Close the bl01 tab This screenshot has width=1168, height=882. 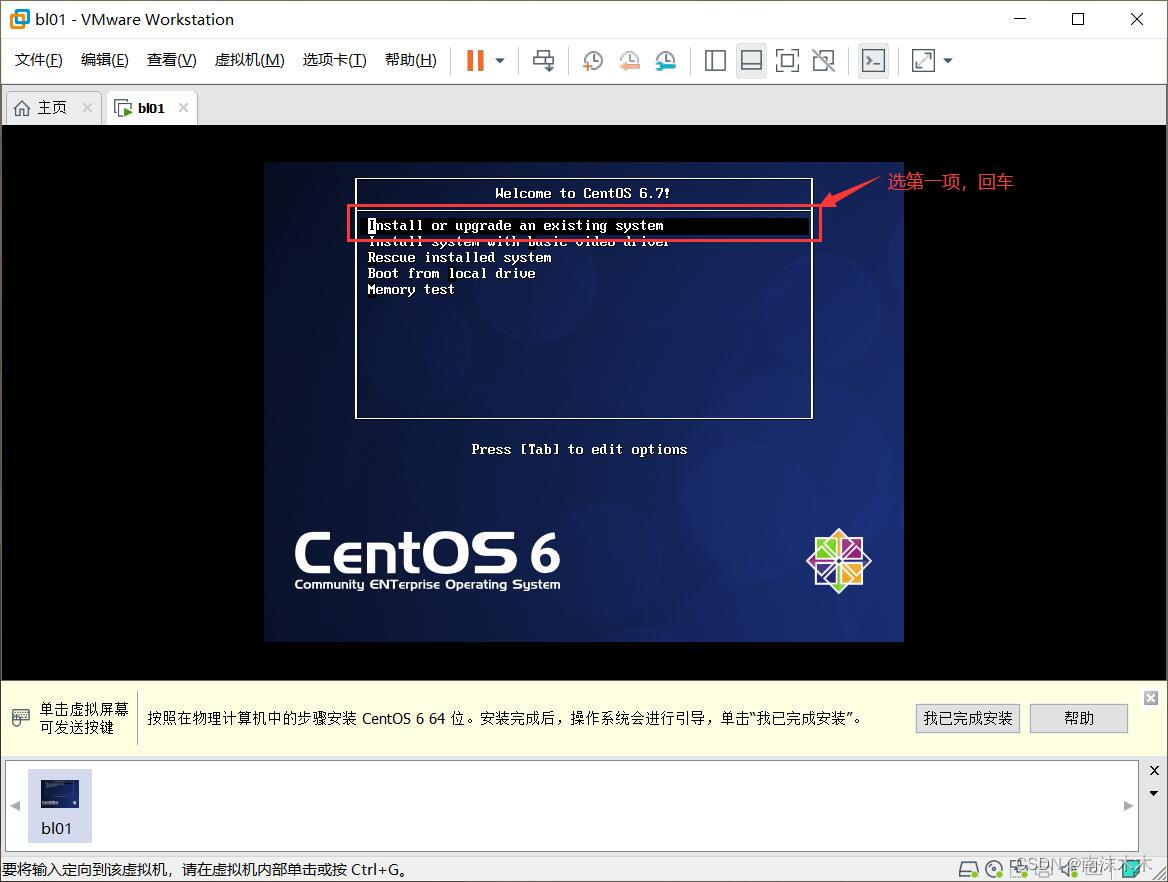pos(183,108)
